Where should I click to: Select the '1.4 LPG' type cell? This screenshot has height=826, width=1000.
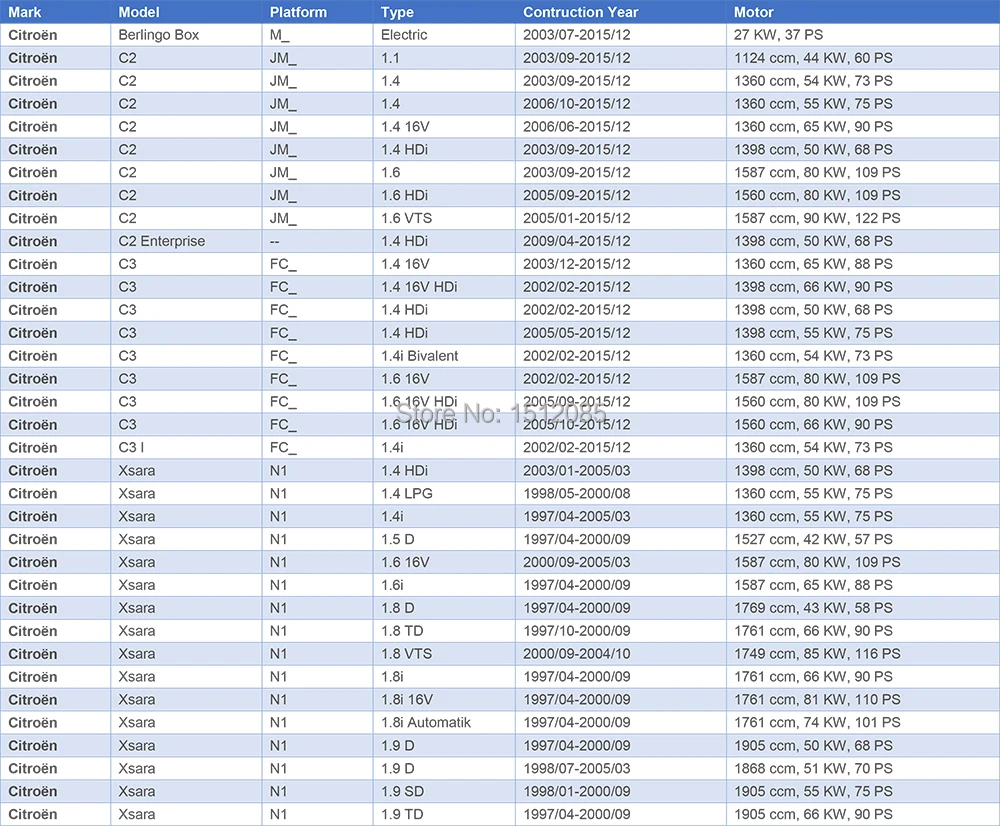pos(444,494)
